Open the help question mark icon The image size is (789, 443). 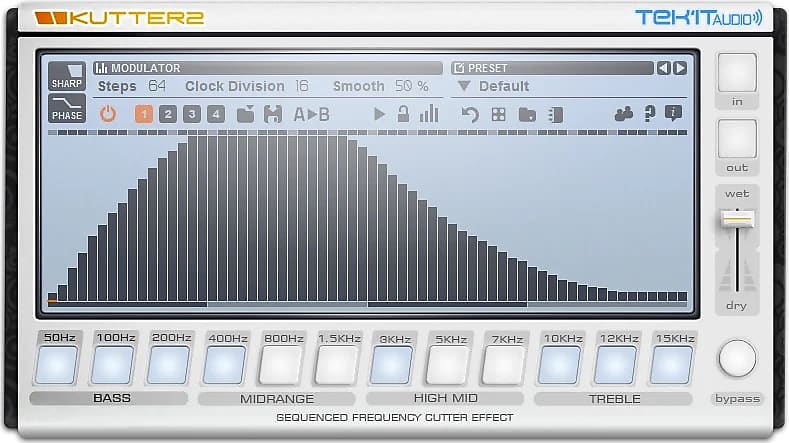(x=650, y=114)
